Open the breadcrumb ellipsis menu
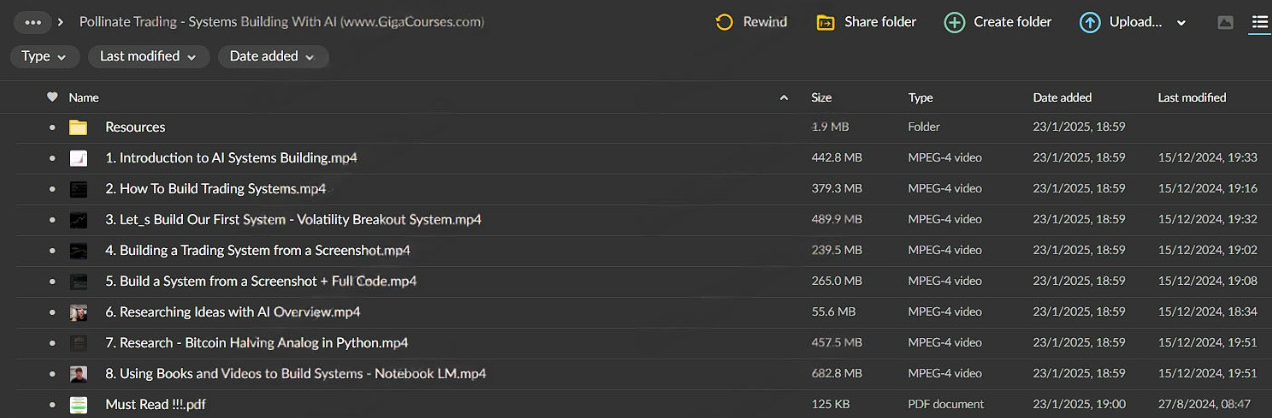This screenshot has height=418, width=1272. coord(33,21)
